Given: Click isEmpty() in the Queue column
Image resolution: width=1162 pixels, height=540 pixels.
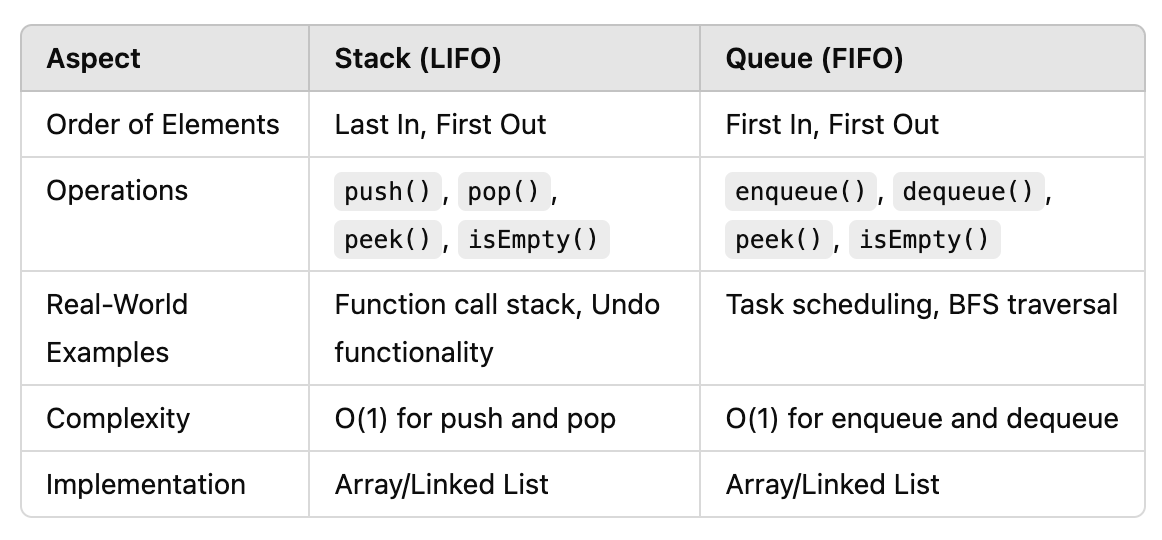Looking at the screenshot, I should [924, 240].
